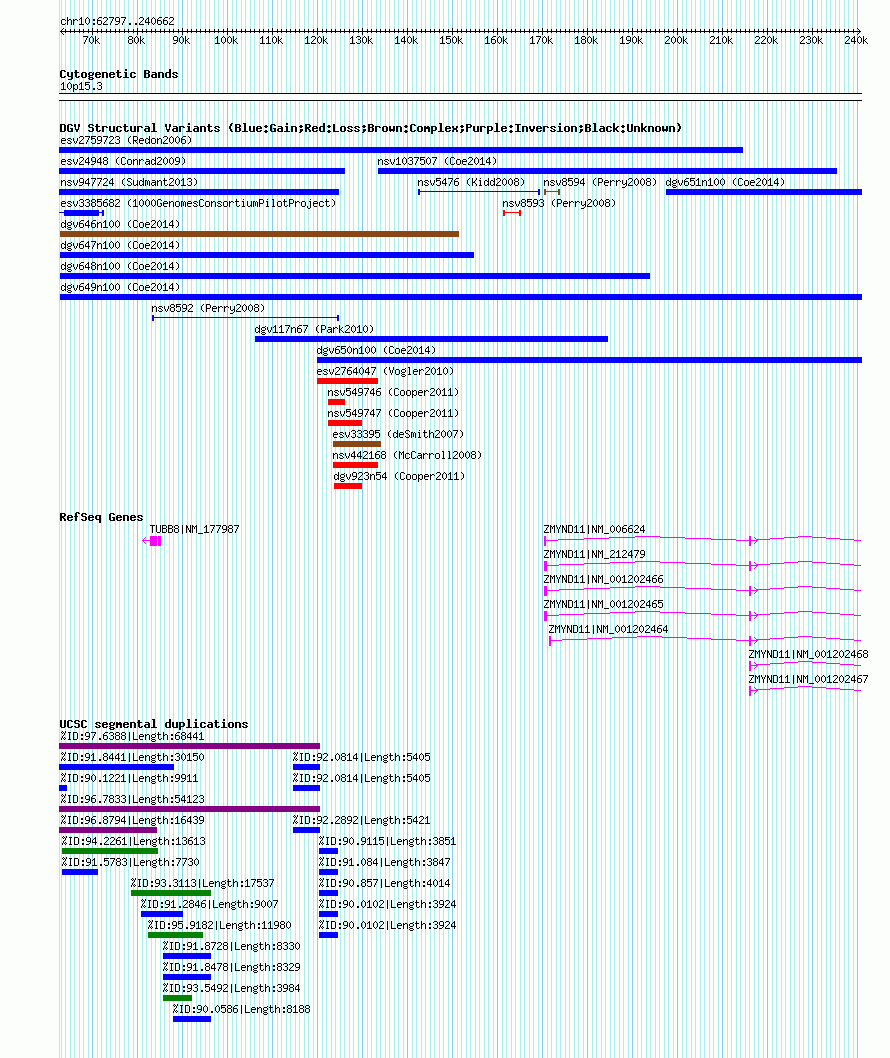Select the 200k ruler tick label
Viewport: 890px width, 1058px height.
[675, 40]
